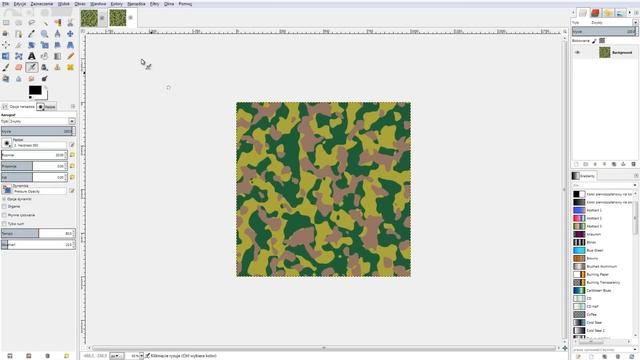Open the Kolory menu
Image resolution: width=640 pixels, height=360 pixels.
point(116,4)
